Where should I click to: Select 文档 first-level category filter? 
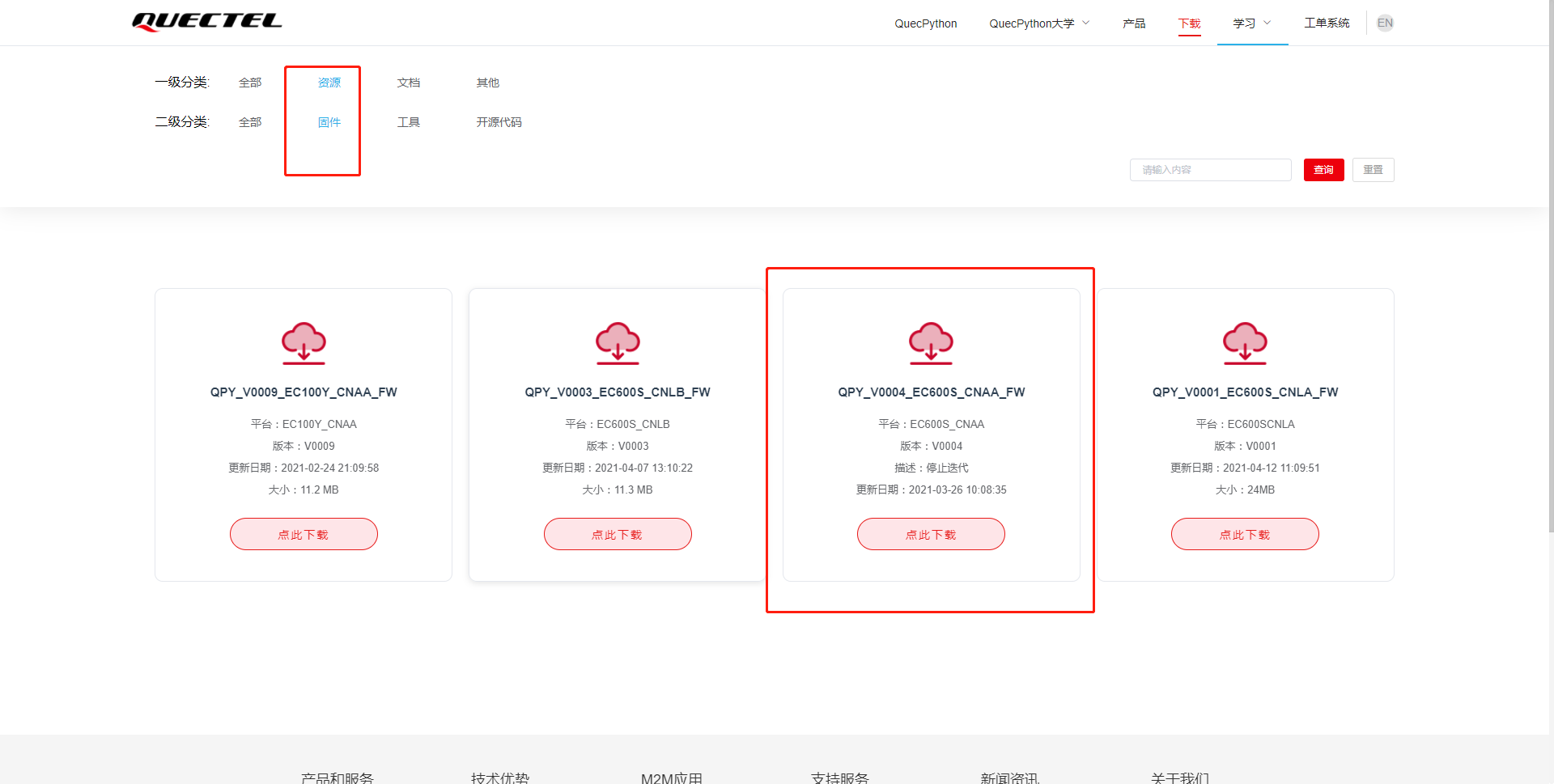click(408, 83)
